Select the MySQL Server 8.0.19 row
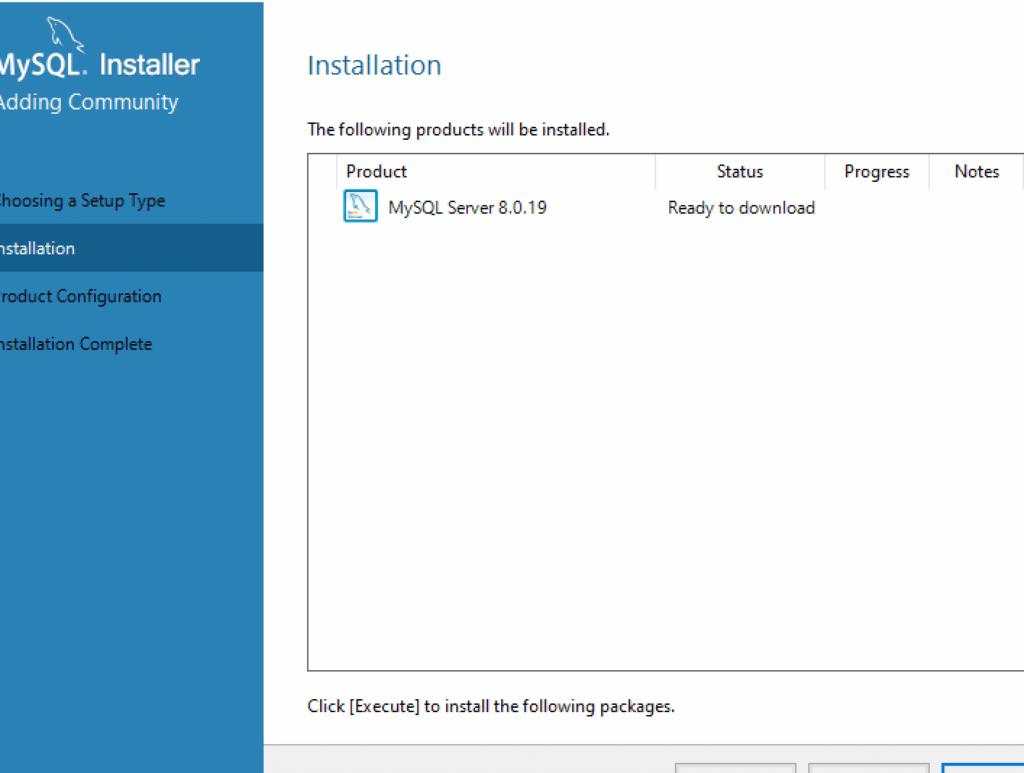 coord(665,207)
